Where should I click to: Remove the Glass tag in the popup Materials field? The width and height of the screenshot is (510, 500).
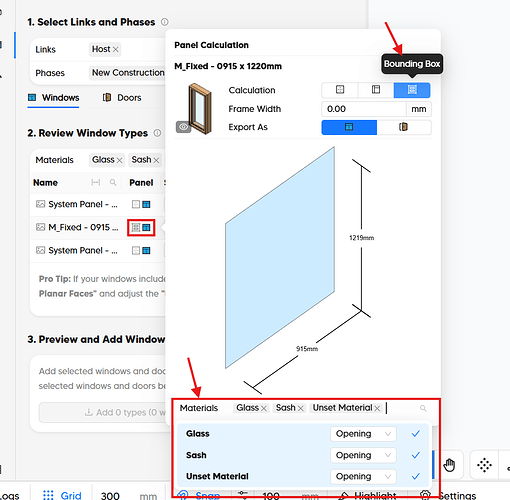[x=264, y=408]
